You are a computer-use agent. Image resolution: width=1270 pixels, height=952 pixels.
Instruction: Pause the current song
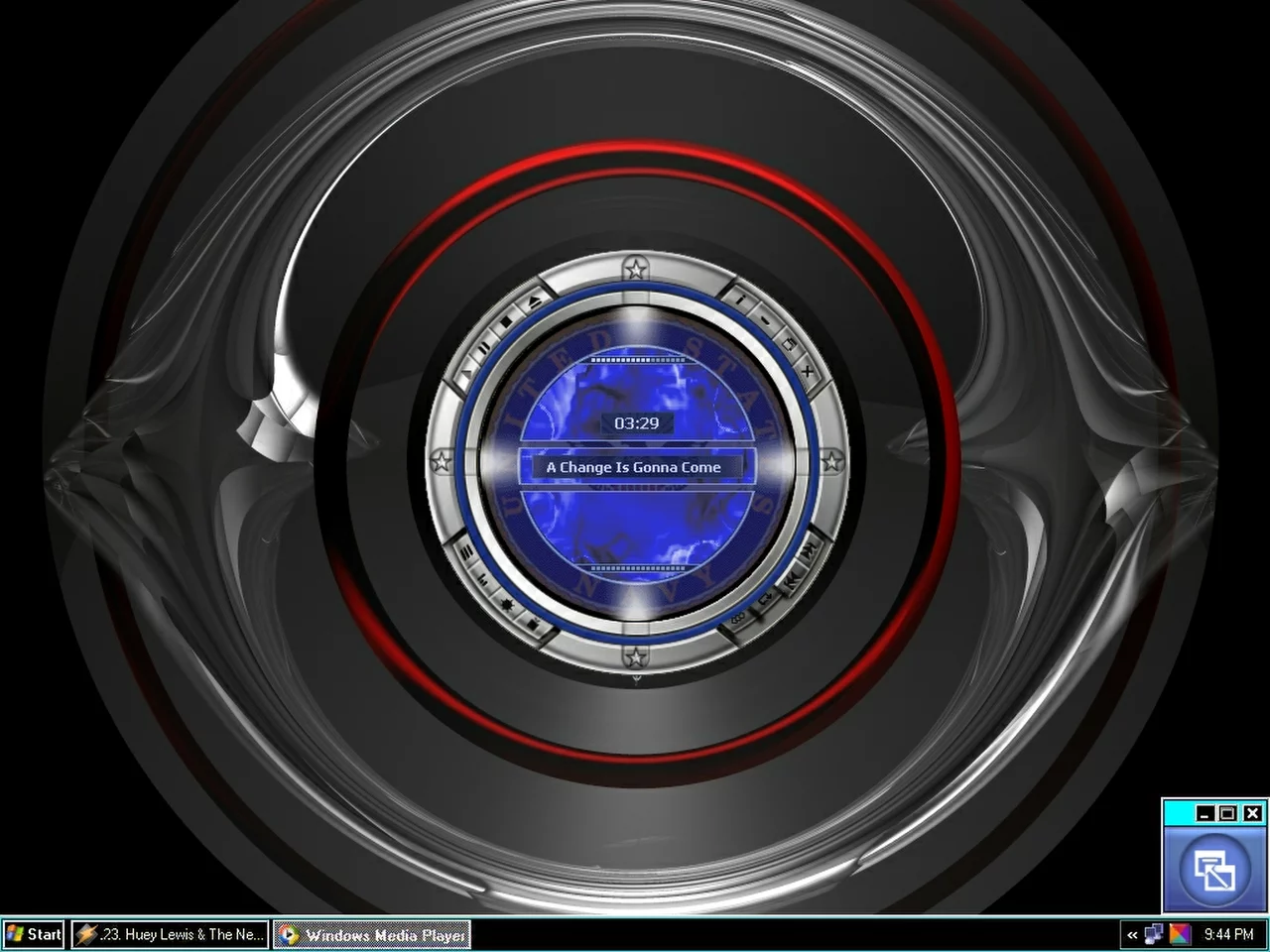pyautogui.click(x=483, y=347)
